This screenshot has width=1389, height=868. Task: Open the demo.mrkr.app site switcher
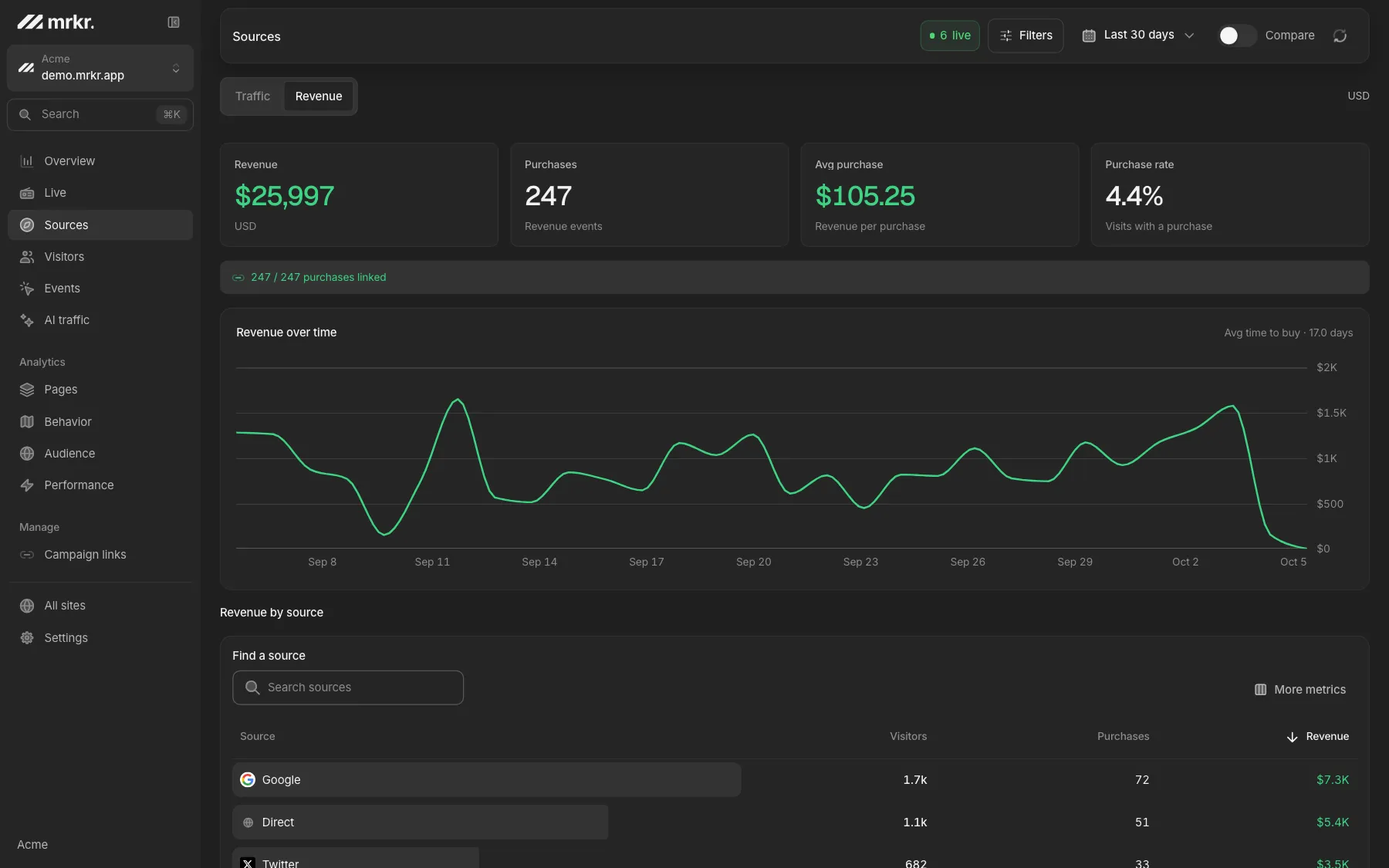click(x=100, y=68)
